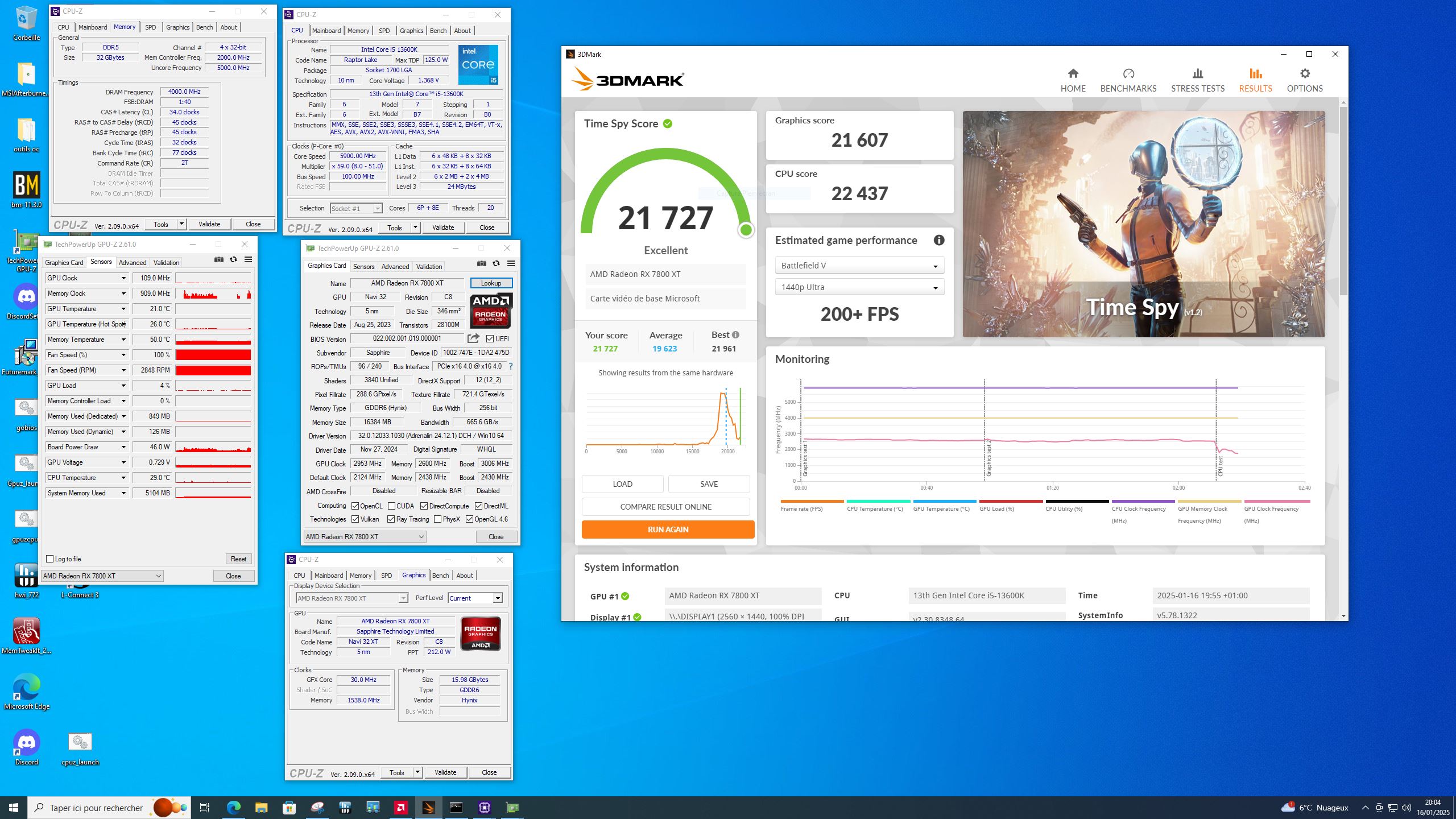Toggle UEFI checkbox in GPU-Z
The height and width of the screenshot is (819, 1456).
pyautogui.click(x=490, y=338)
